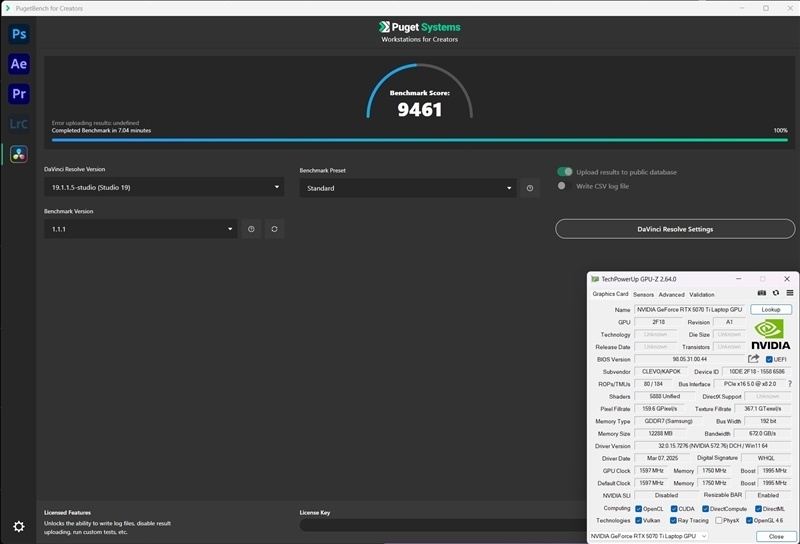Click the Lookup button in GPU-Z

point(771,309)
